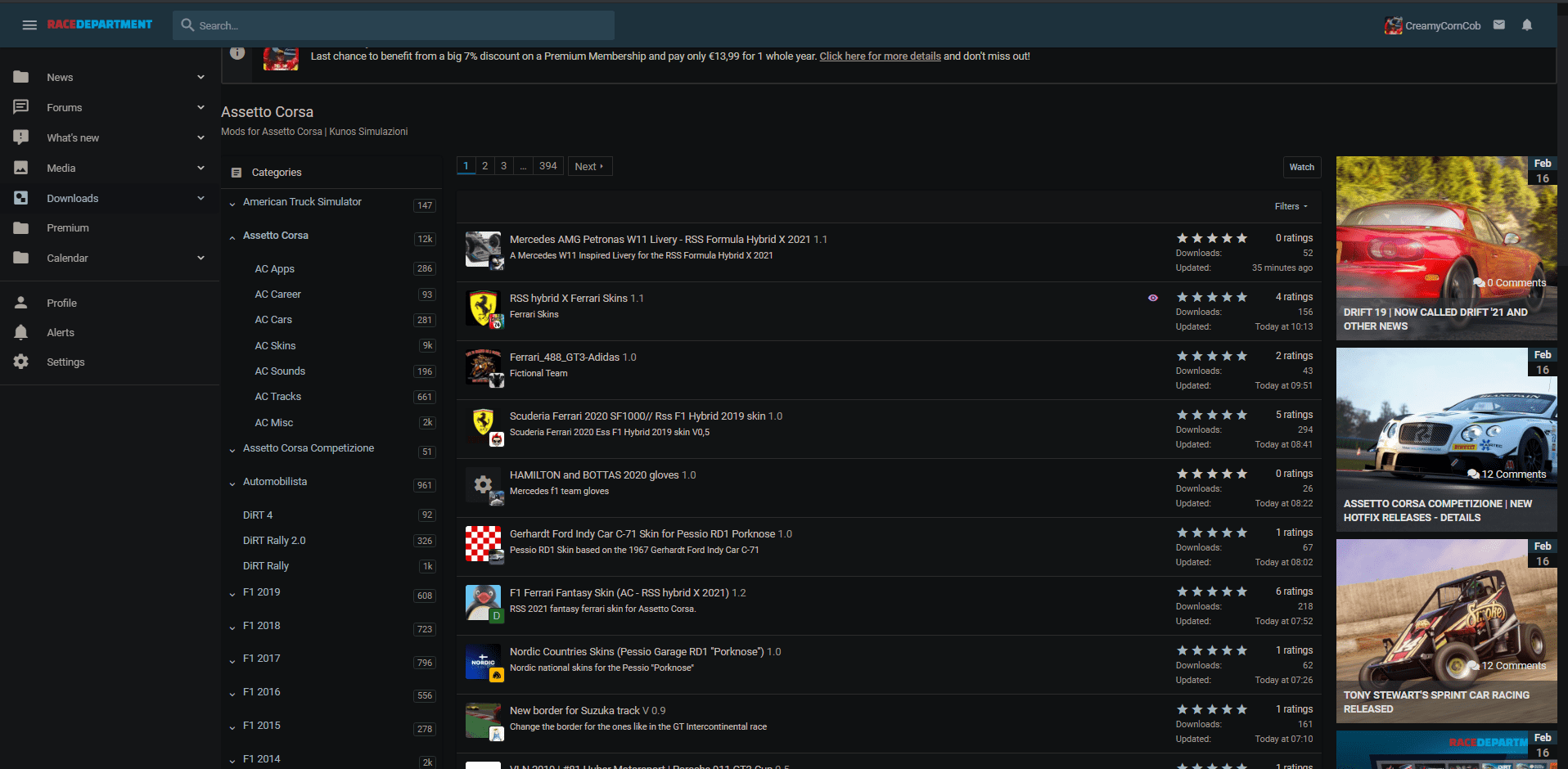Click Ferrari_488_GT3-Adidas resource icon
Viewport: 1568px width, 769px height.
(484, 367)
